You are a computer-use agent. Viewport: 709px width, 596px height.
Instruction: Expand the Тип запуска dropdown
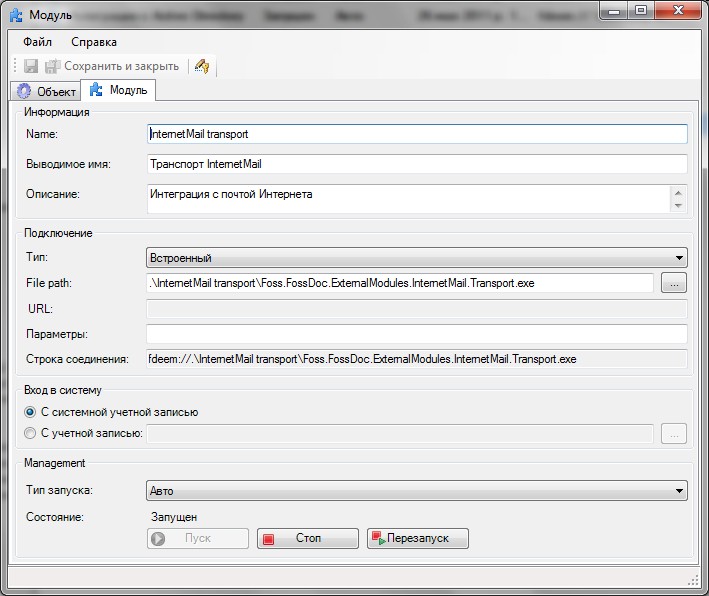pos(416,491)
